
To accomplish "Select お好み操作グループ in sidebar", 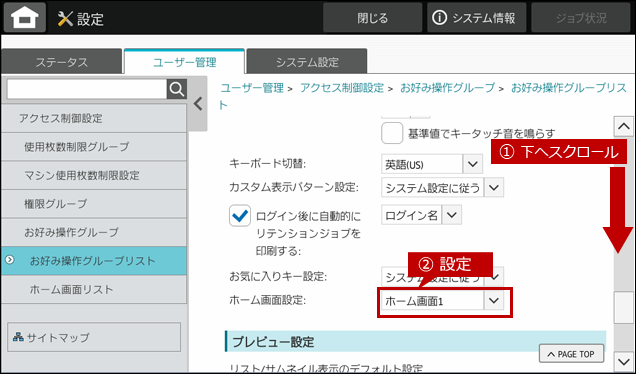I will (x=94, y=232).
